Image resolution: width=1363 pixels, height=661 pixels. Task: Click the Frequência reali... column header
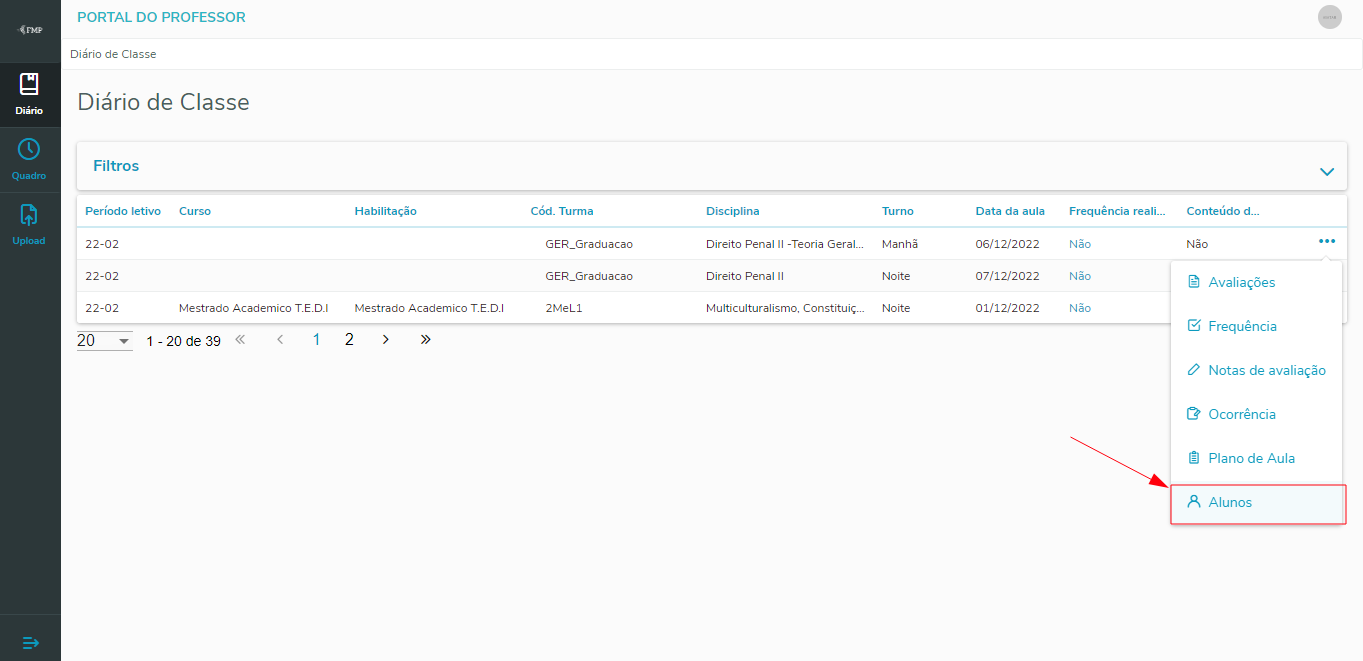click(x=1118, y=211)
